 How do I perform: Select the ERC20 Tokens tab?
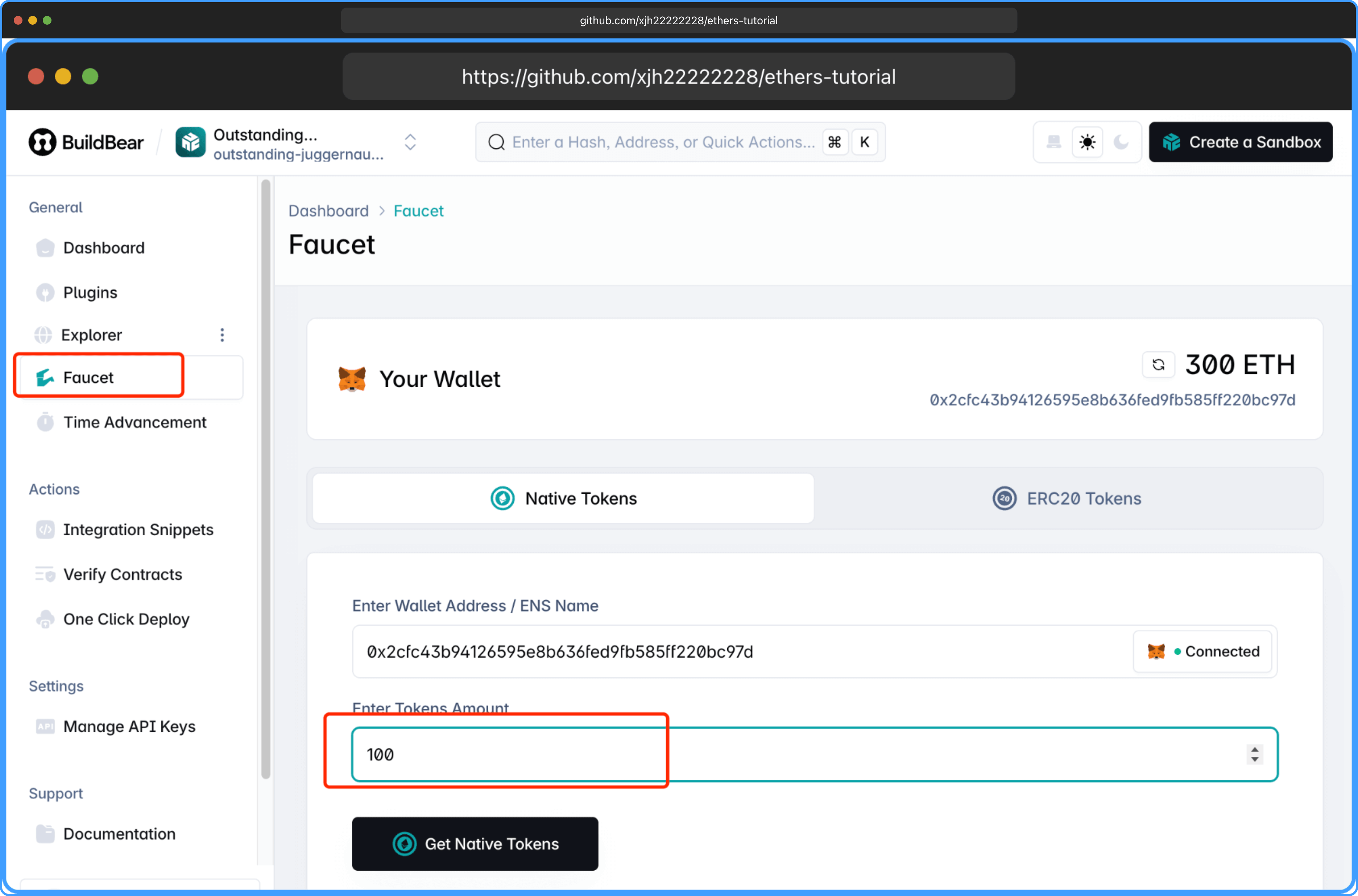pos(1068,498)
